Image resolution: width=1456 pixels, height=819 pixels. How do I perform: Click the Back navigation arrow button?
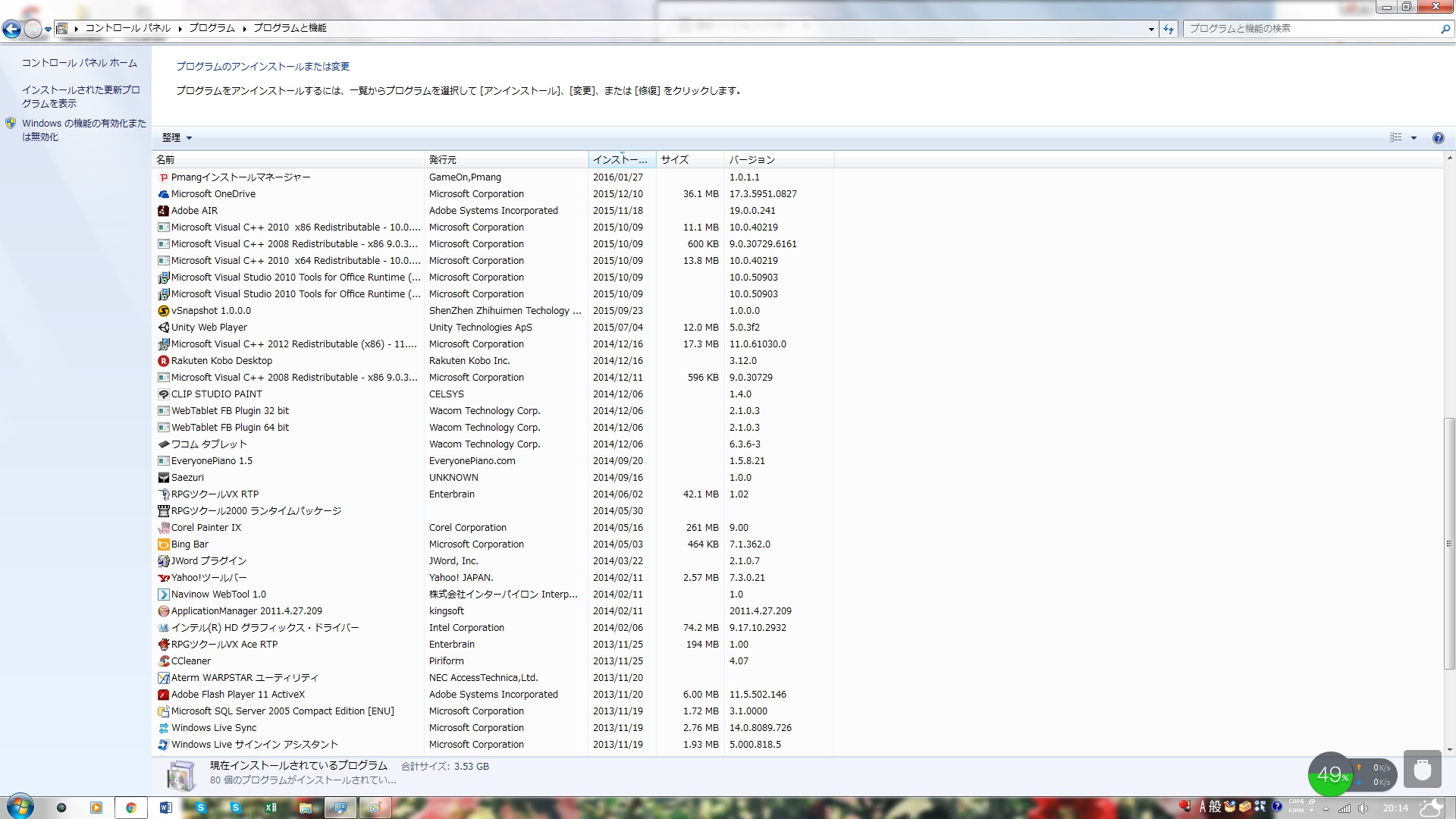tap(11, 29)
